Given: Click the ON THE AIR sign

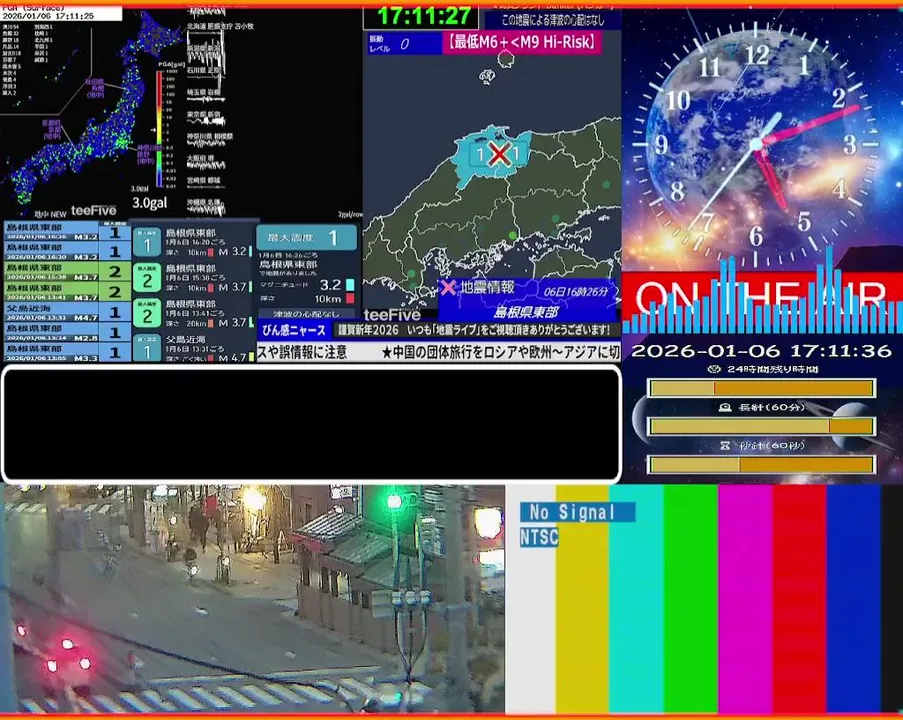Looking at the screenshot, I should pyautogui.click(x=761, y=301).
